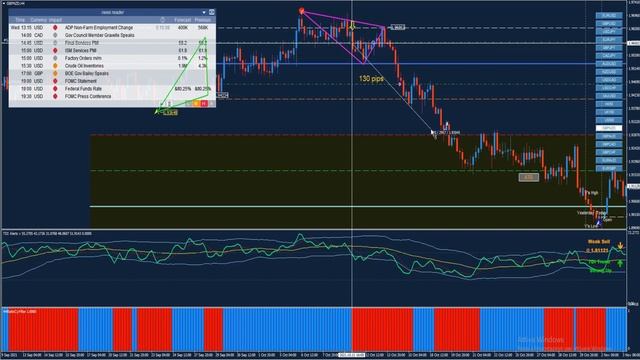This screenshot has width=640, height=360.
Task: Switch chart to the AUDUSD symbol button
Action: click(x=609, y=64)
